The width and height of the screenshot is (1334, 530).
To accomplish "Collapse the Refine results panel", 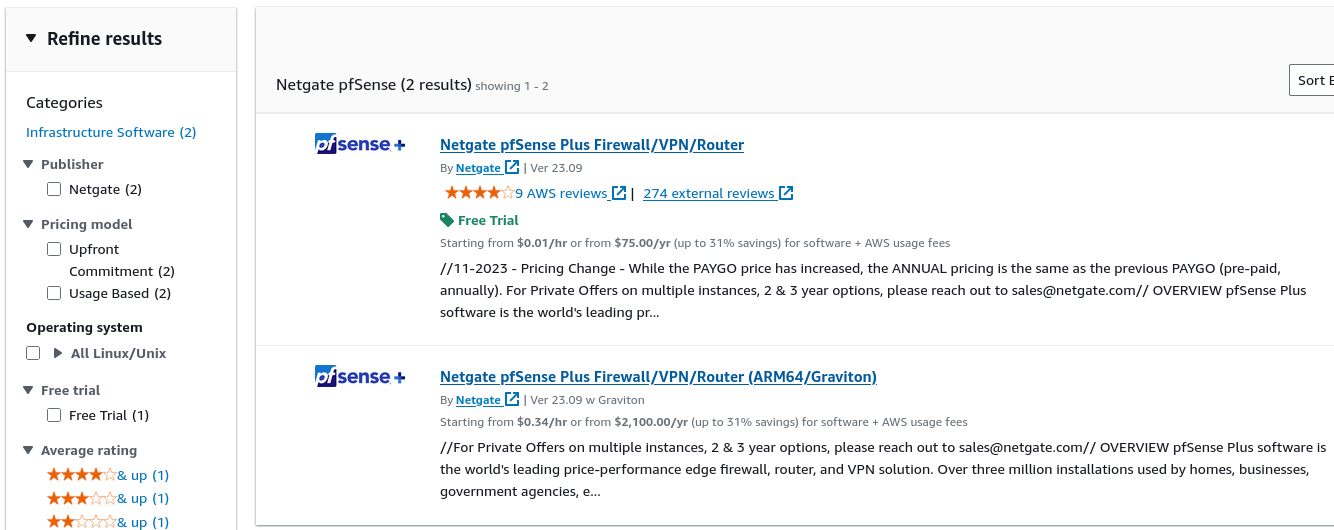I will click(x=30, y=39).
